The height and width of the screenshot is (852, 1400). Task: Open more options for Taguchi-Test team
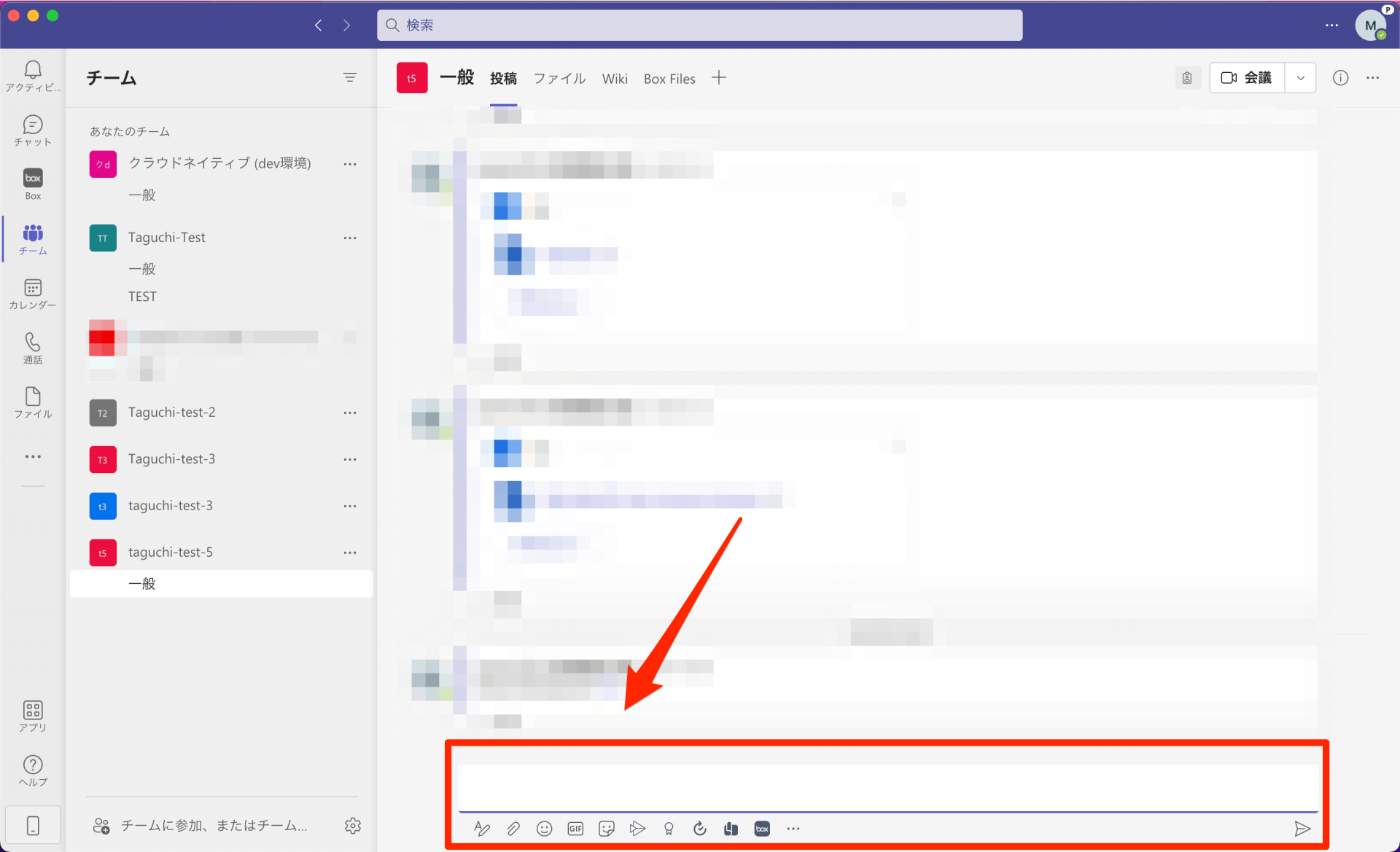351,238
